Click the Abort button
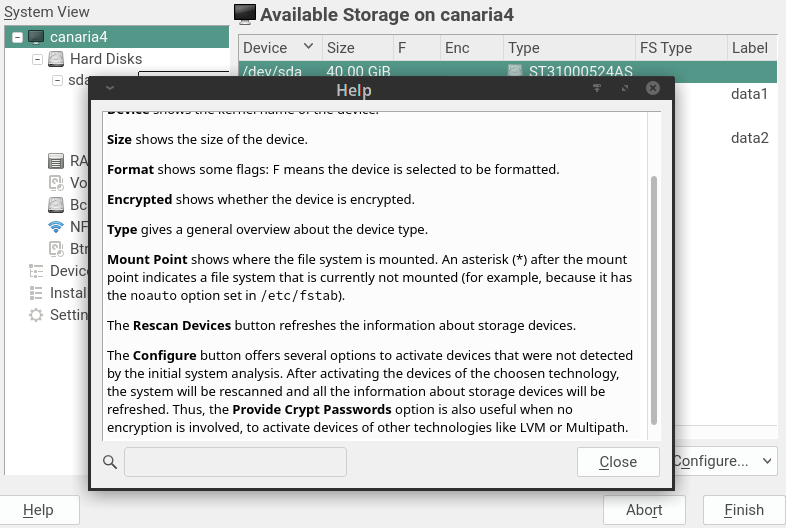This screenshot has width=786, height=528. click(644, 510)
